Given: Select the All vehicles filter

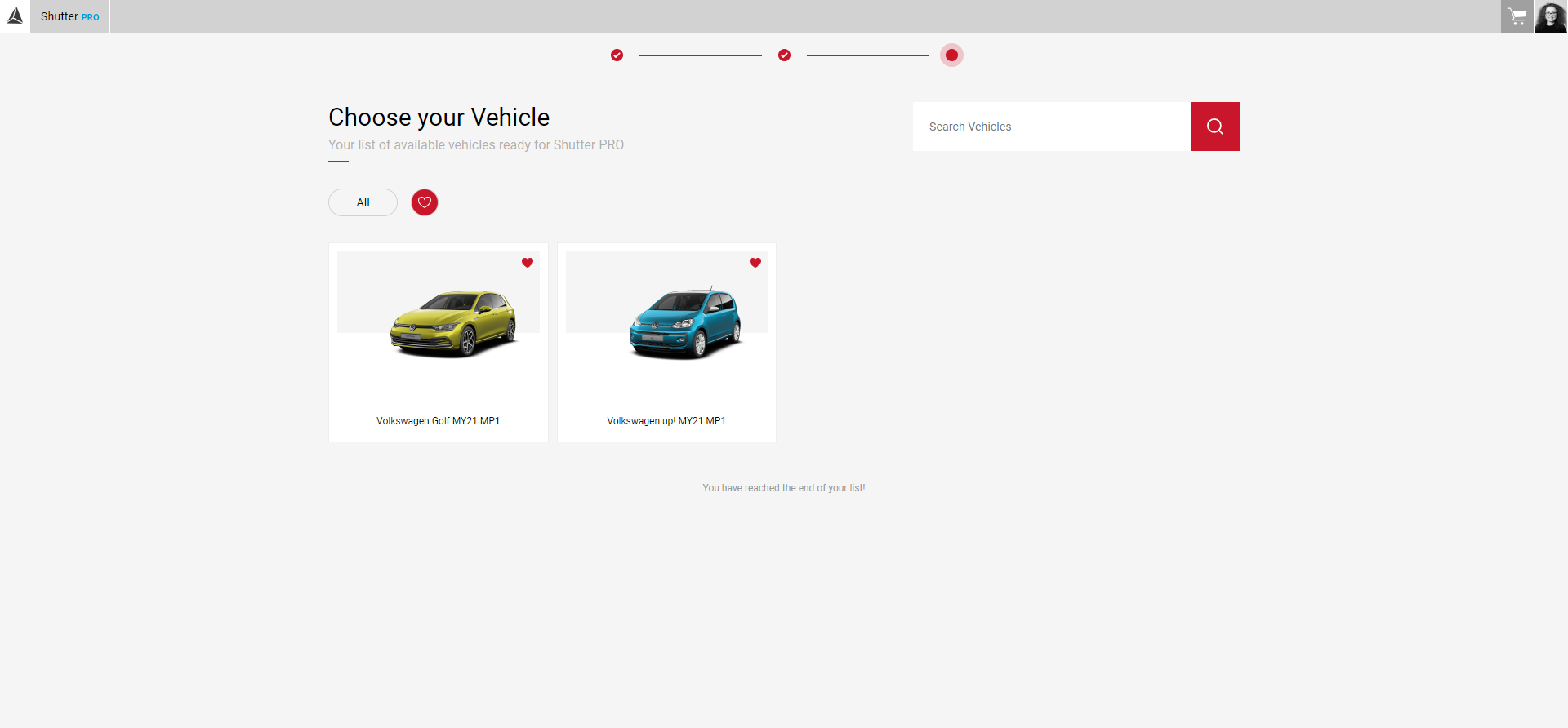Looking at the screenshot, I should click(363, 202).
